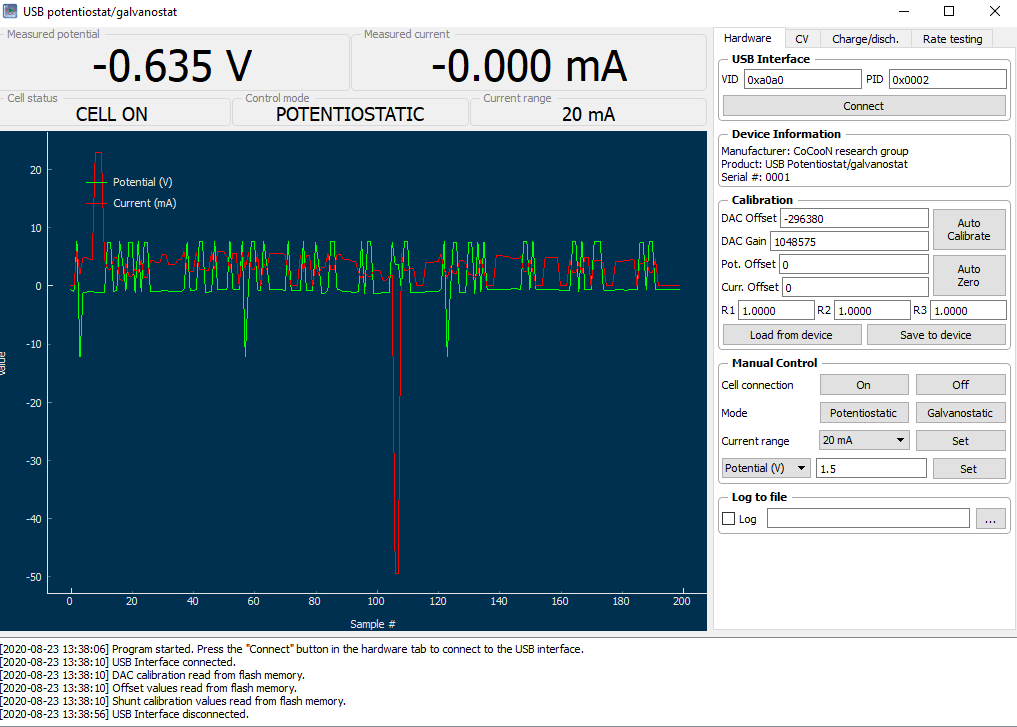Open file browser with the ... button

click(990, 518)
